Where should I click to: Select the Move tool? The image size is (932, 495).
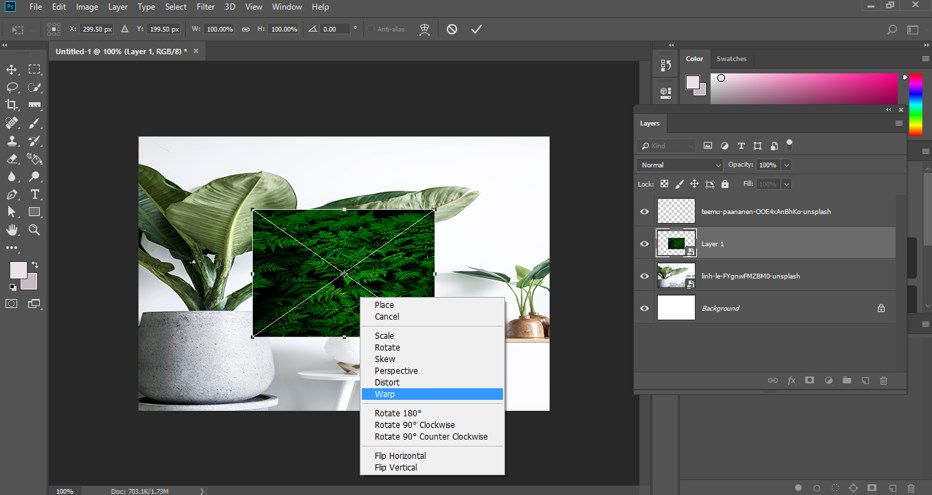[12, 69]
